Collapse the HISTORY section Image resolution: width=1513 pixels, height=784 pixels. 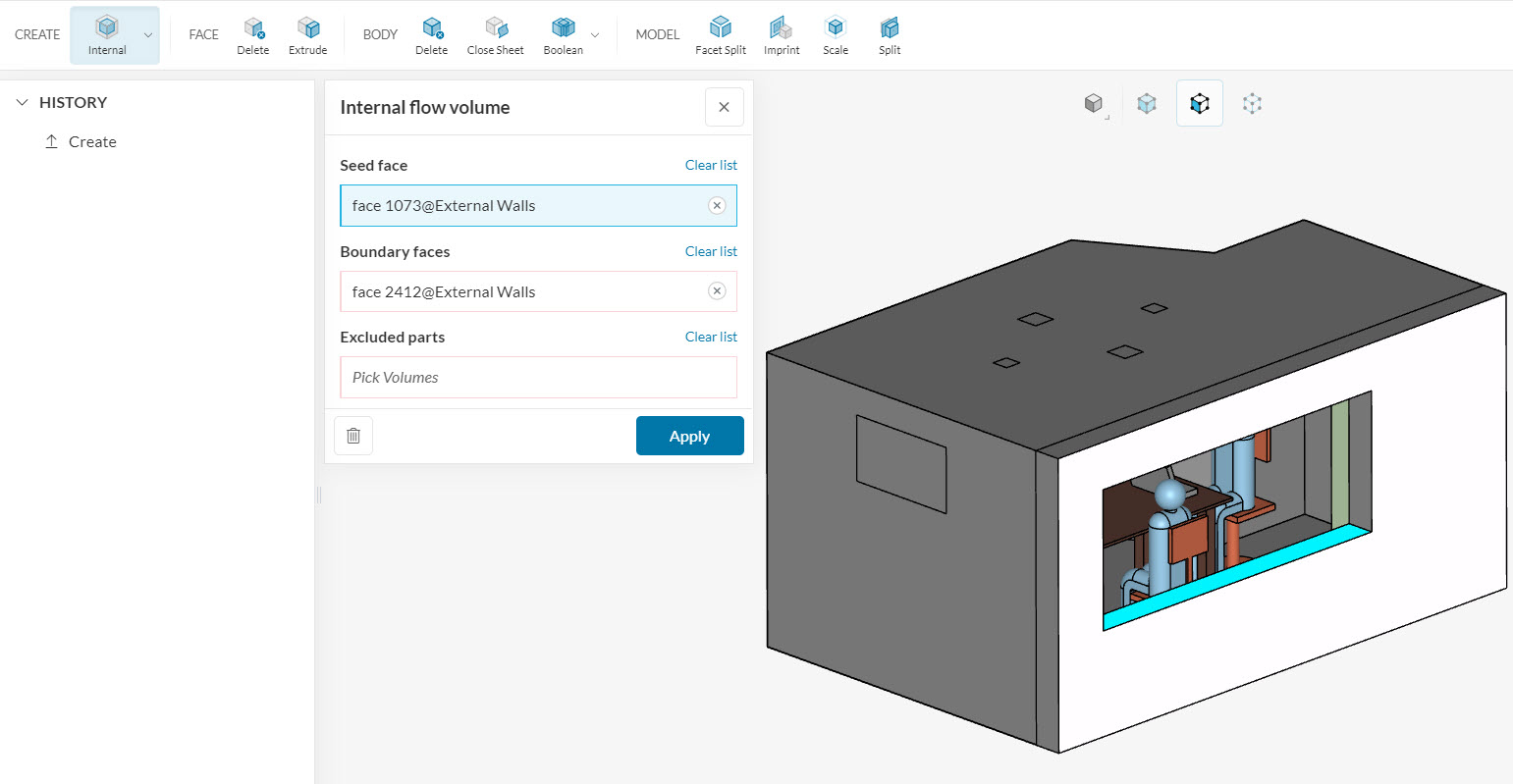[23, 102]
